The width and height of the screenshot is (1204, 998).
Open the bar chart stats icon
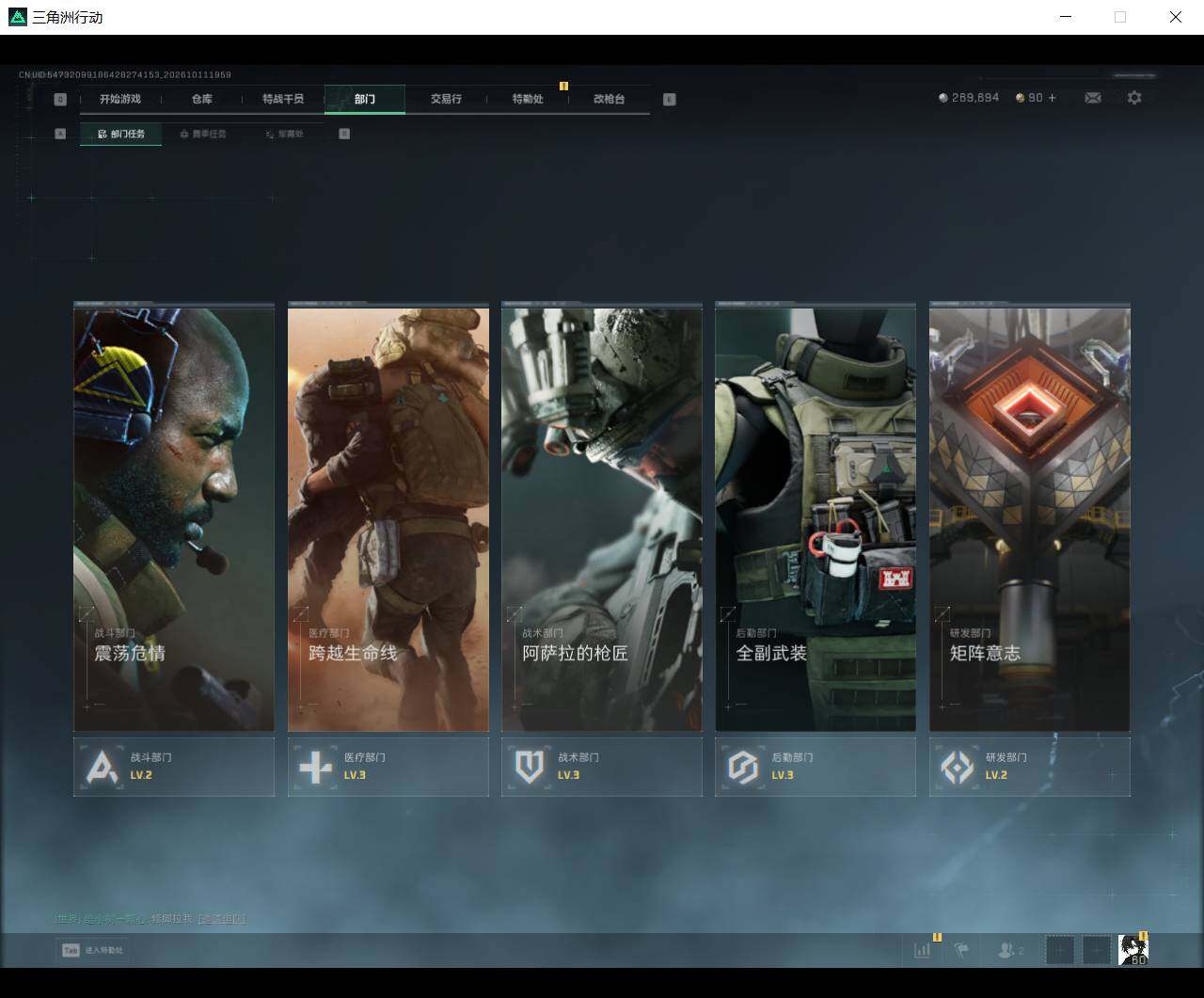pos(923,950)
